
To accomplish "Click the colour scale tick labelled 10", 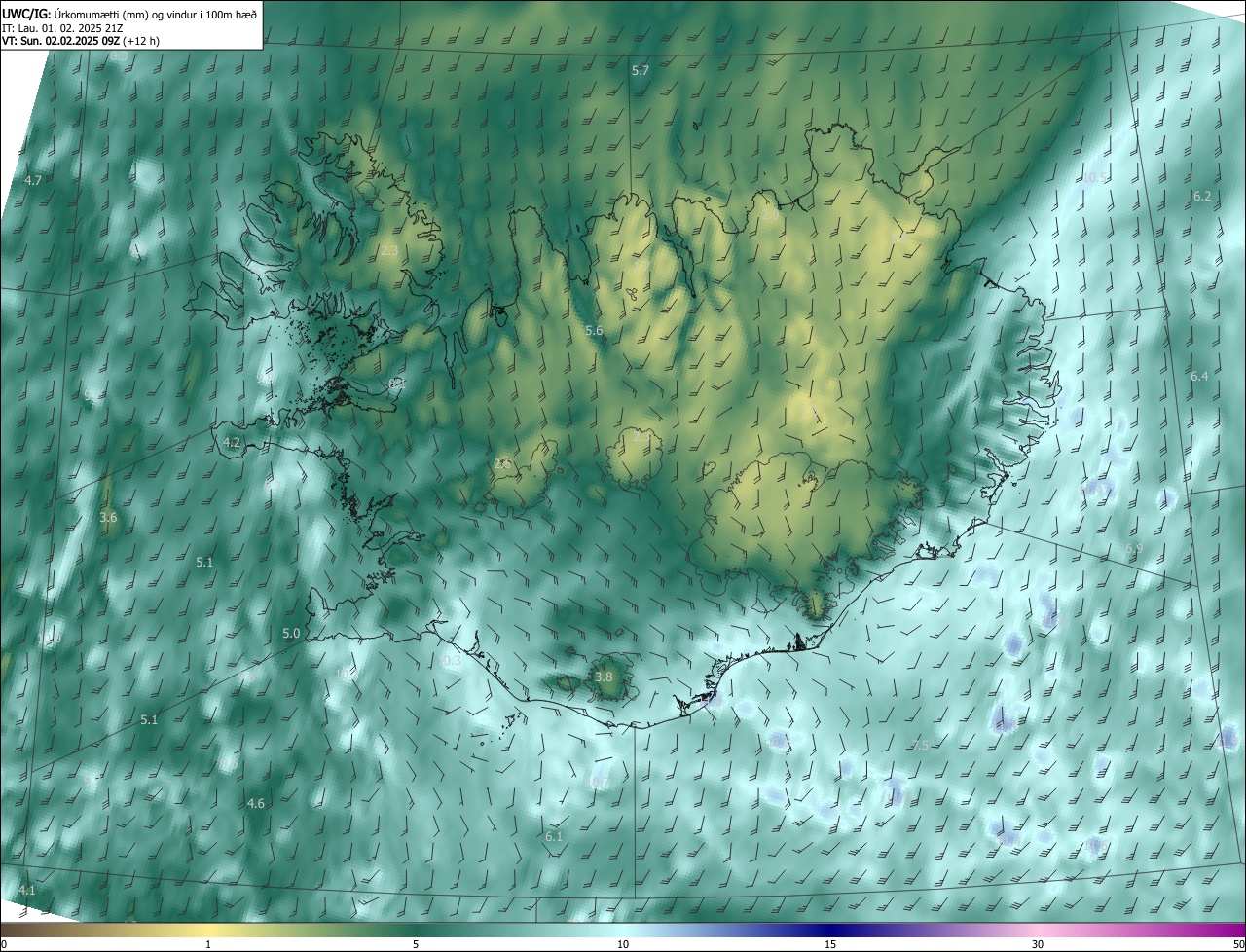I will [623, 944].
